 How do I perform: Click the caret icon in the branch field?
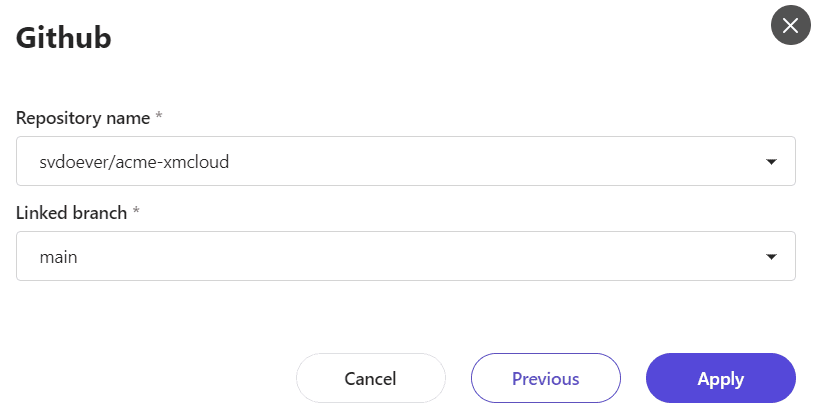pos(770,257)
